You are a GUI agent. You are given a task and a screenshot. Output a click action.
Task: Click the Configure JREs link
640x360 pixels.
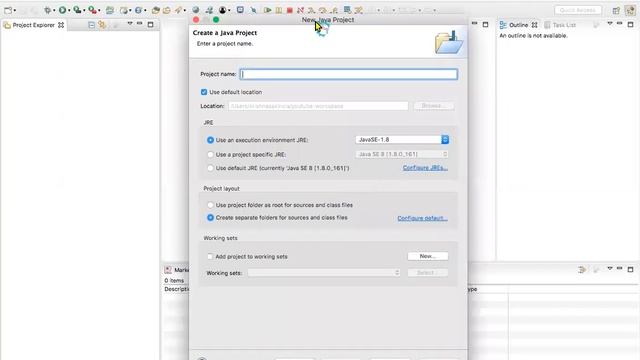tap(425, 168)
